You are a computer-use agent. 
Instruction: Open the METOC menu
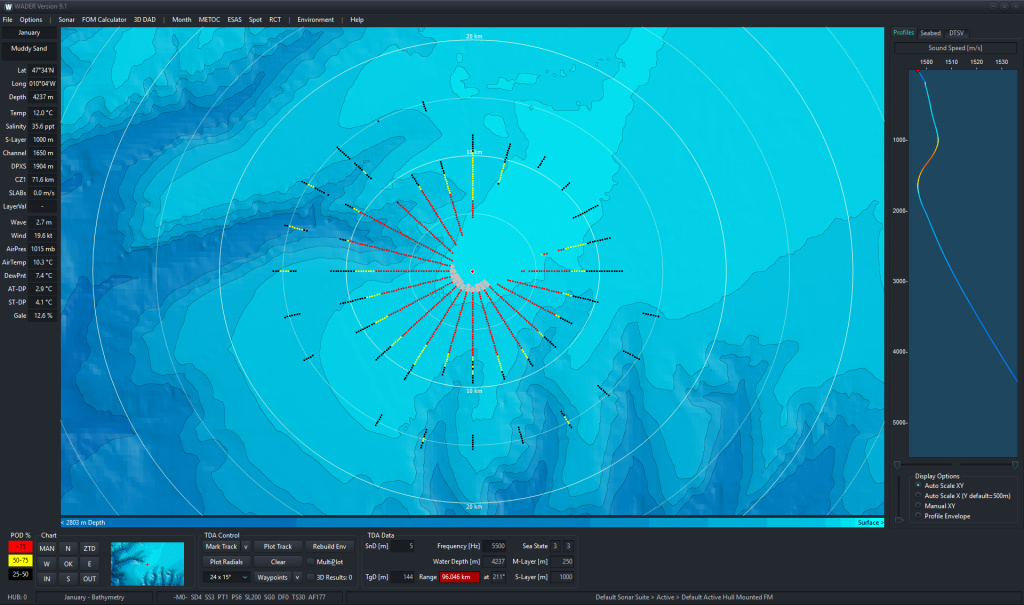(208, 19)
